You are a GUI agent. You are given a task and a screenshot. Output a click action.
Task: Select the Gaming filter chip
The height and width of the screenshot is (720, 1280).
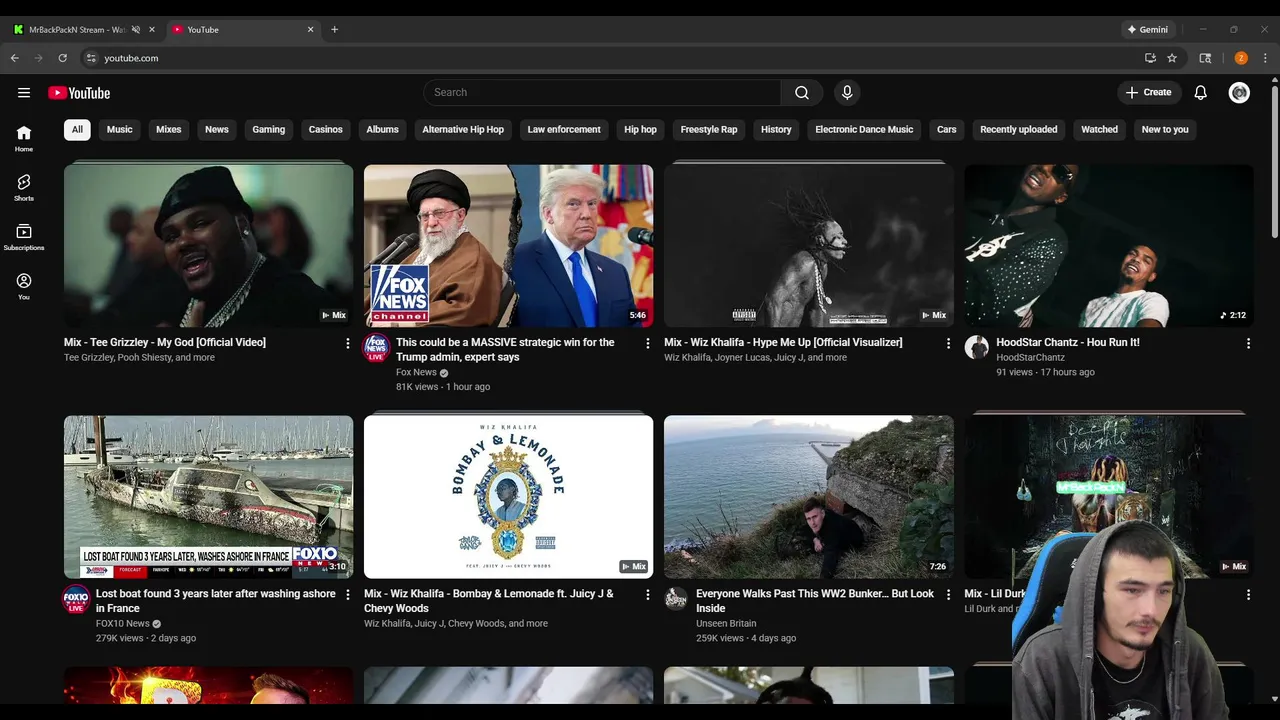269,130
